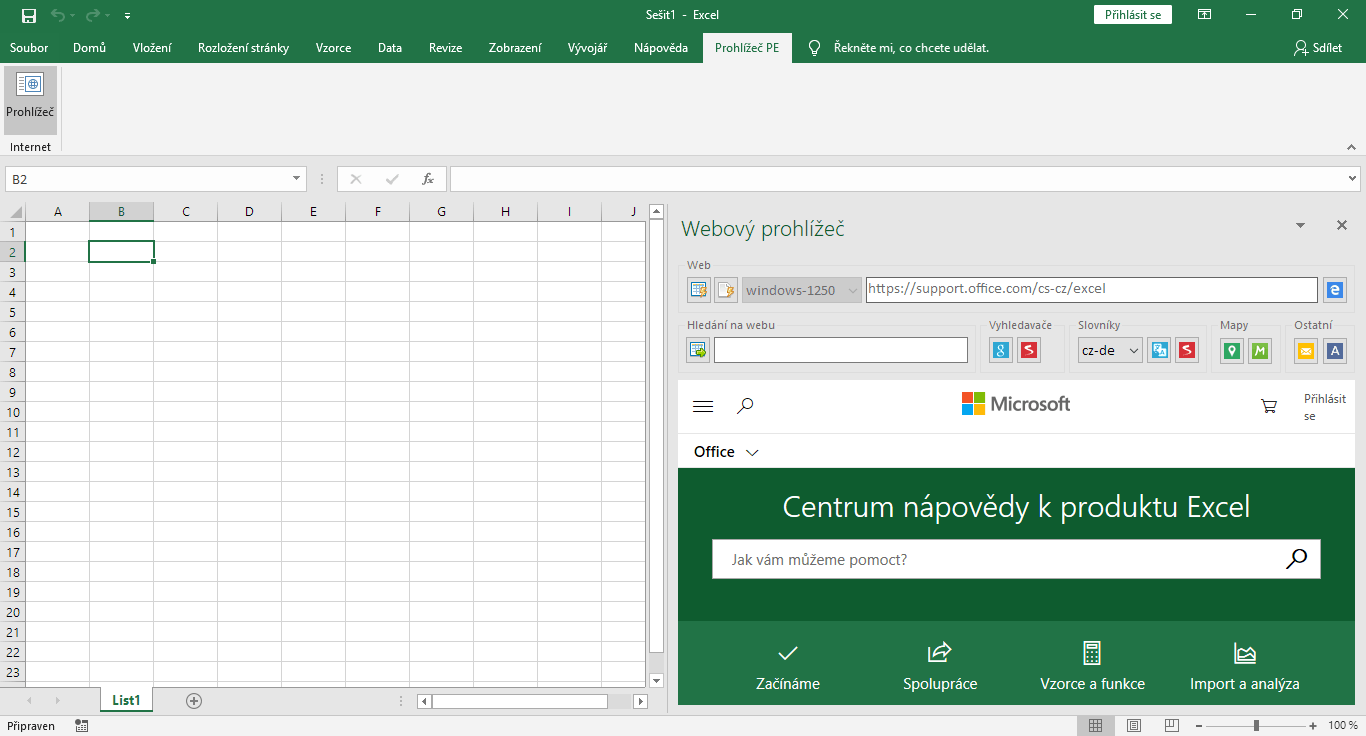Open the Rozložení stránky tab
Image resolution: width=1366 pixels, height=736 pixels.
pos(244,48)
